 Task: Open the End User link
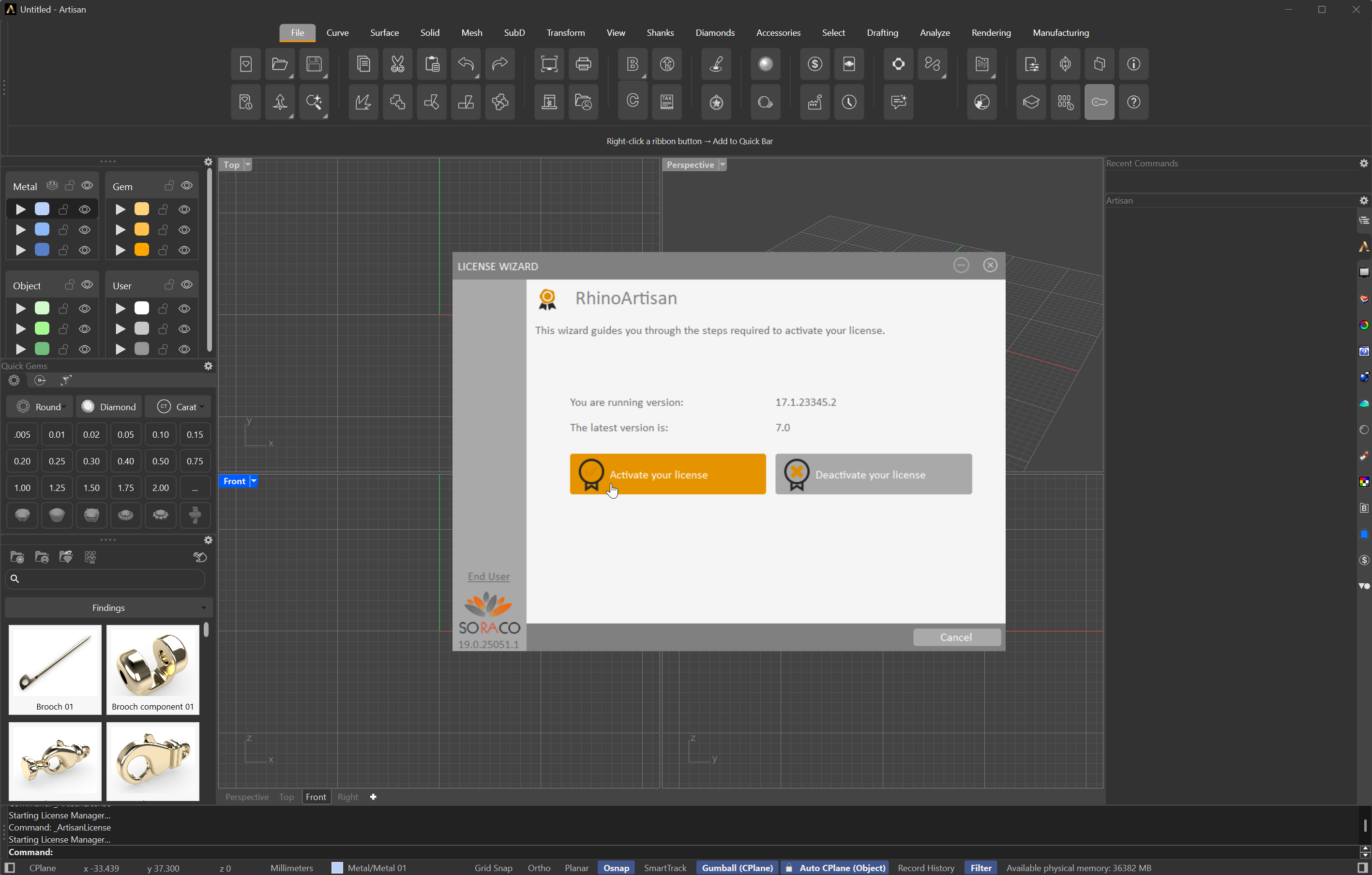coord(488,576)
